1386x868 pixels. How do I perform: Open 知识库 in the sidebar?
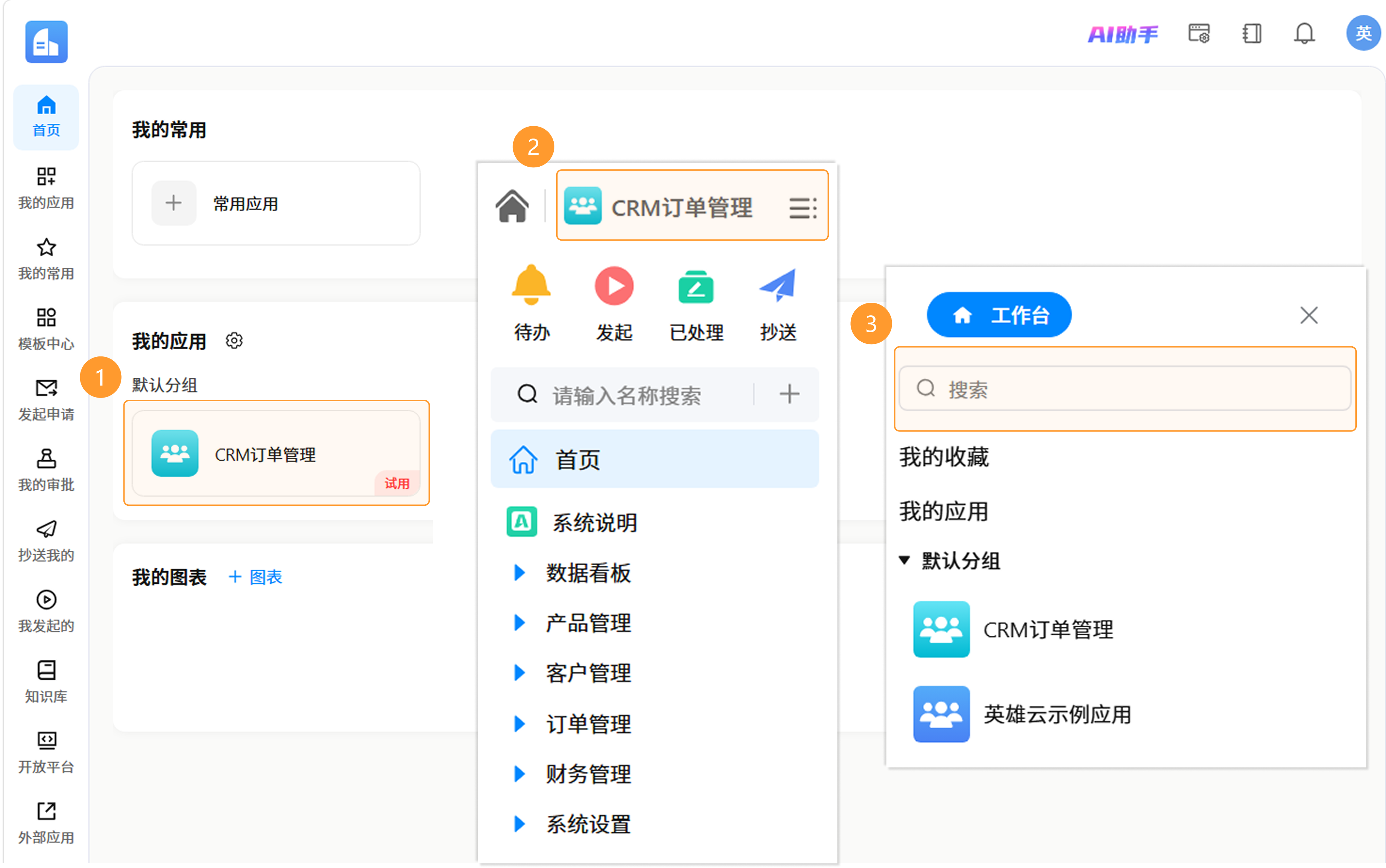(46, 682)
